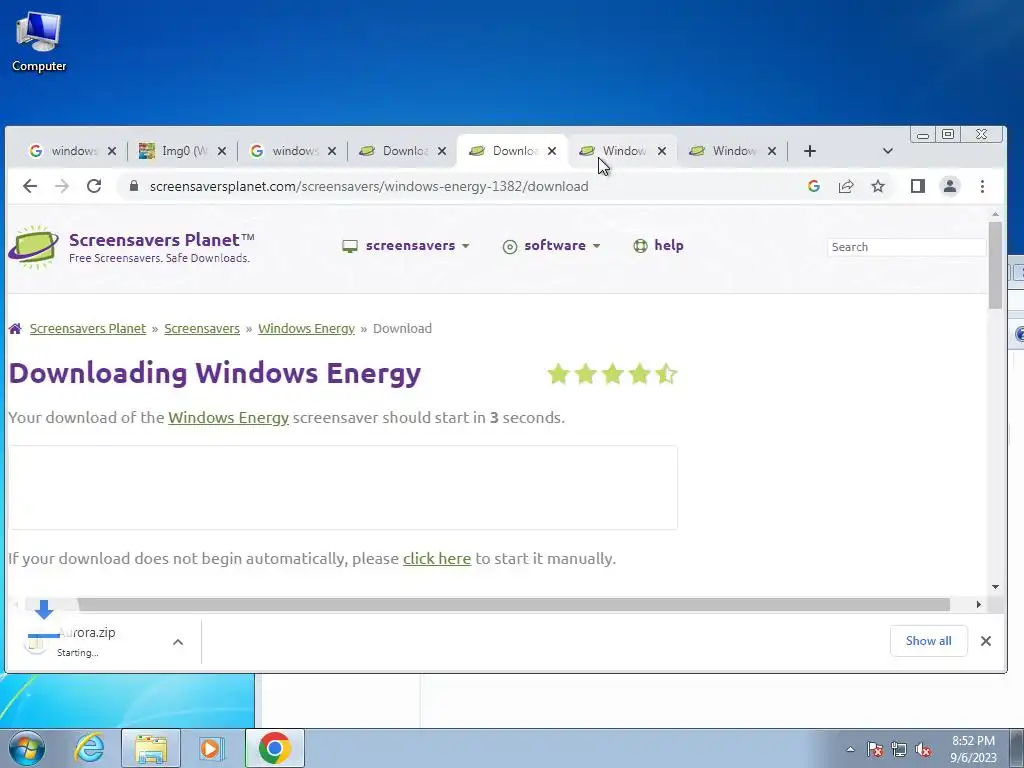Open Screensavers Planet breadcrumb link
The image size is (1024, 768).
coord(88,328)
